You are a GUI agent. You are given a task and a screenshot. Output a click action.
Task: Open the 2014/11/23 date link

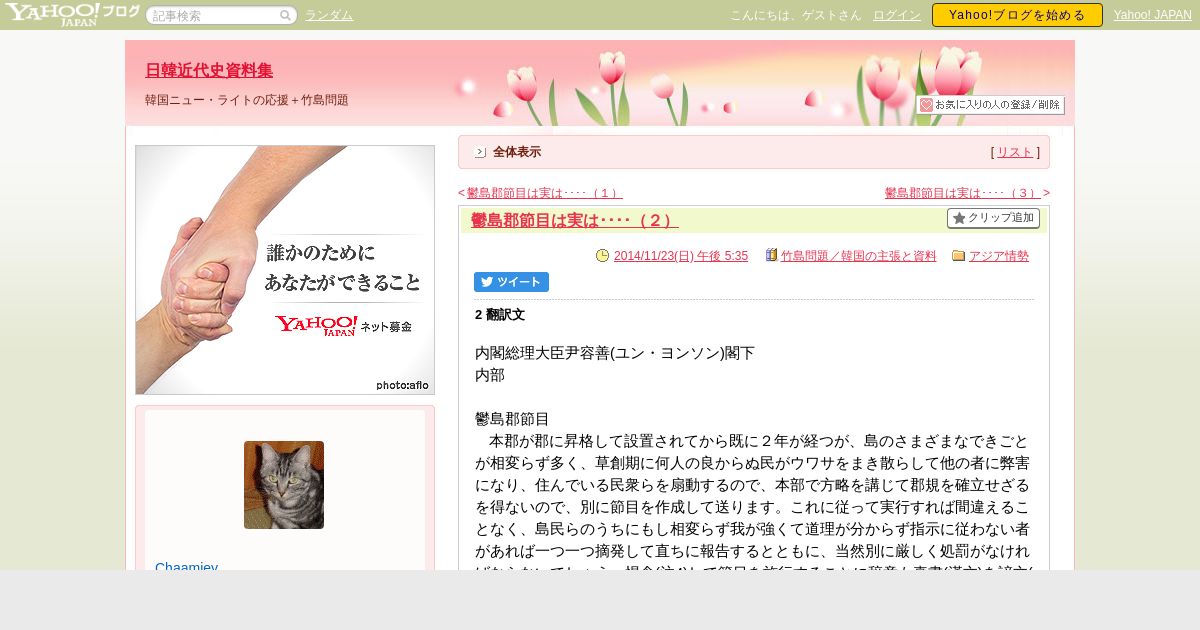tap(681, 256)
